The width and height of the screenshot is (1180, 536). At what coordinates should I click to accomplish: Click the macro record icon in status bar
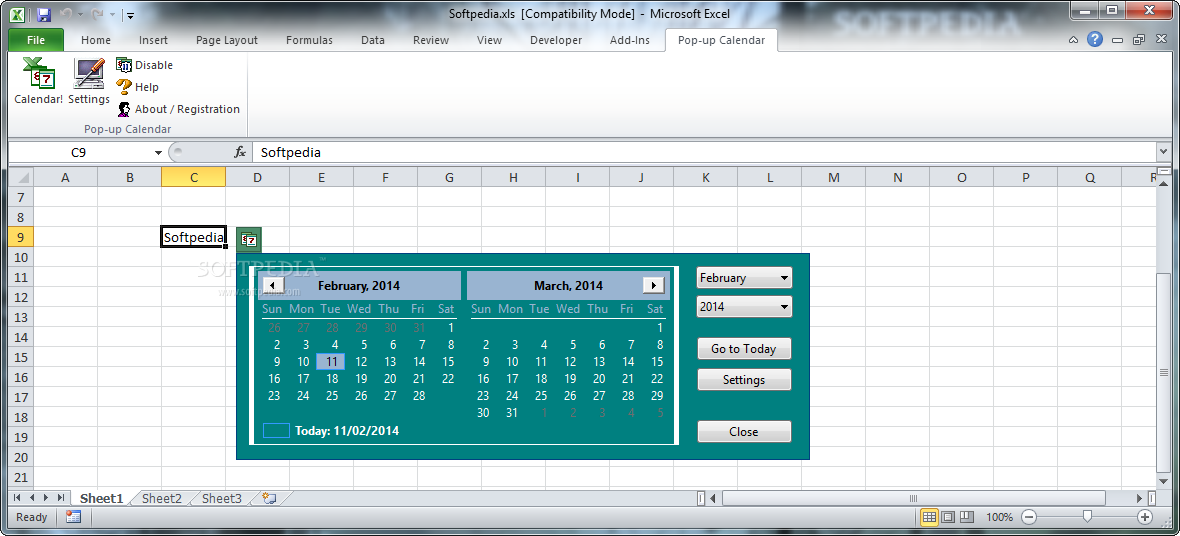73,517
